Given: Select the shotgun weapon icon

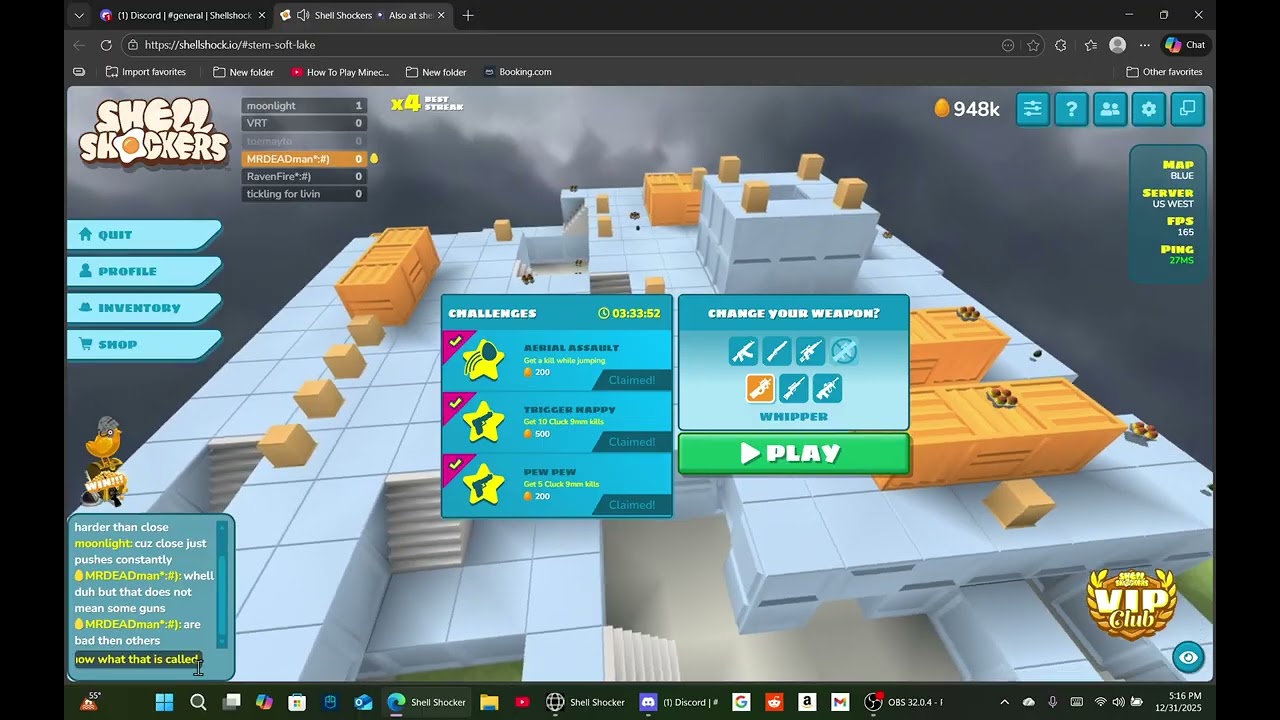Looking at the screenshot, I should [x=777, y=351].
